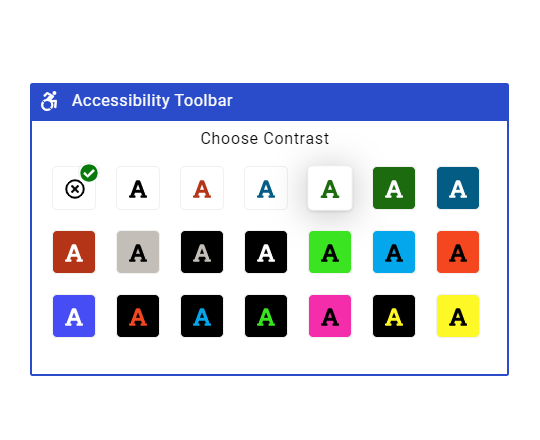This screenshot has height=440, width=540.
Task: Choose black text on white contrast
Action: coord(138,188)
